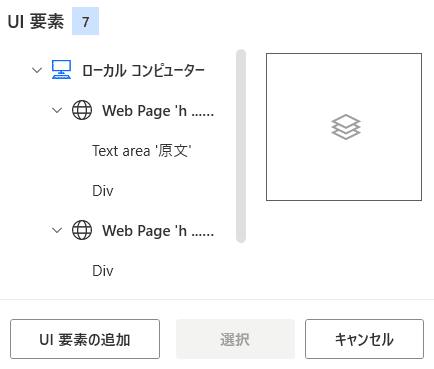Click globe icon of the last Web Page node

coord(82,230)
